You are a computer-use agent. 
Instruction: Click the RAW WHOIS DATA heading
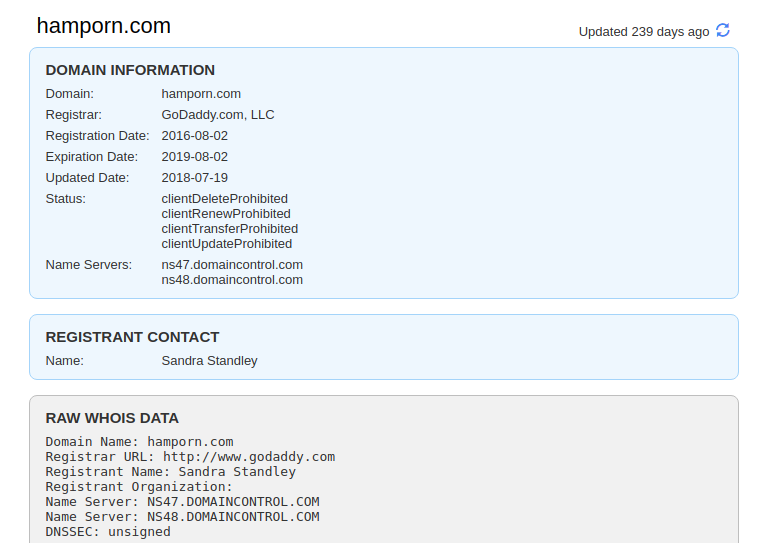(x=112, y=418)
